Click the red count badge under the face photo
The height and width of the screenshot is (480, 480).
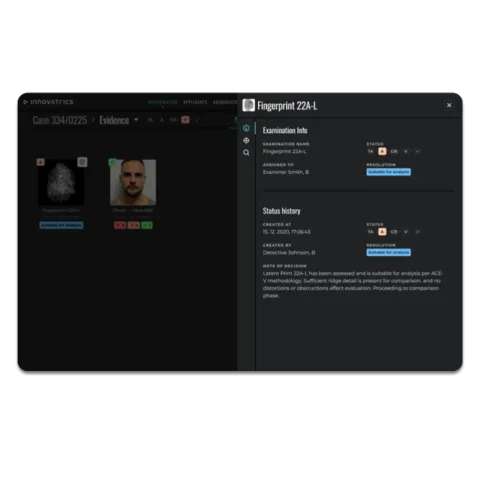(120, 225)
